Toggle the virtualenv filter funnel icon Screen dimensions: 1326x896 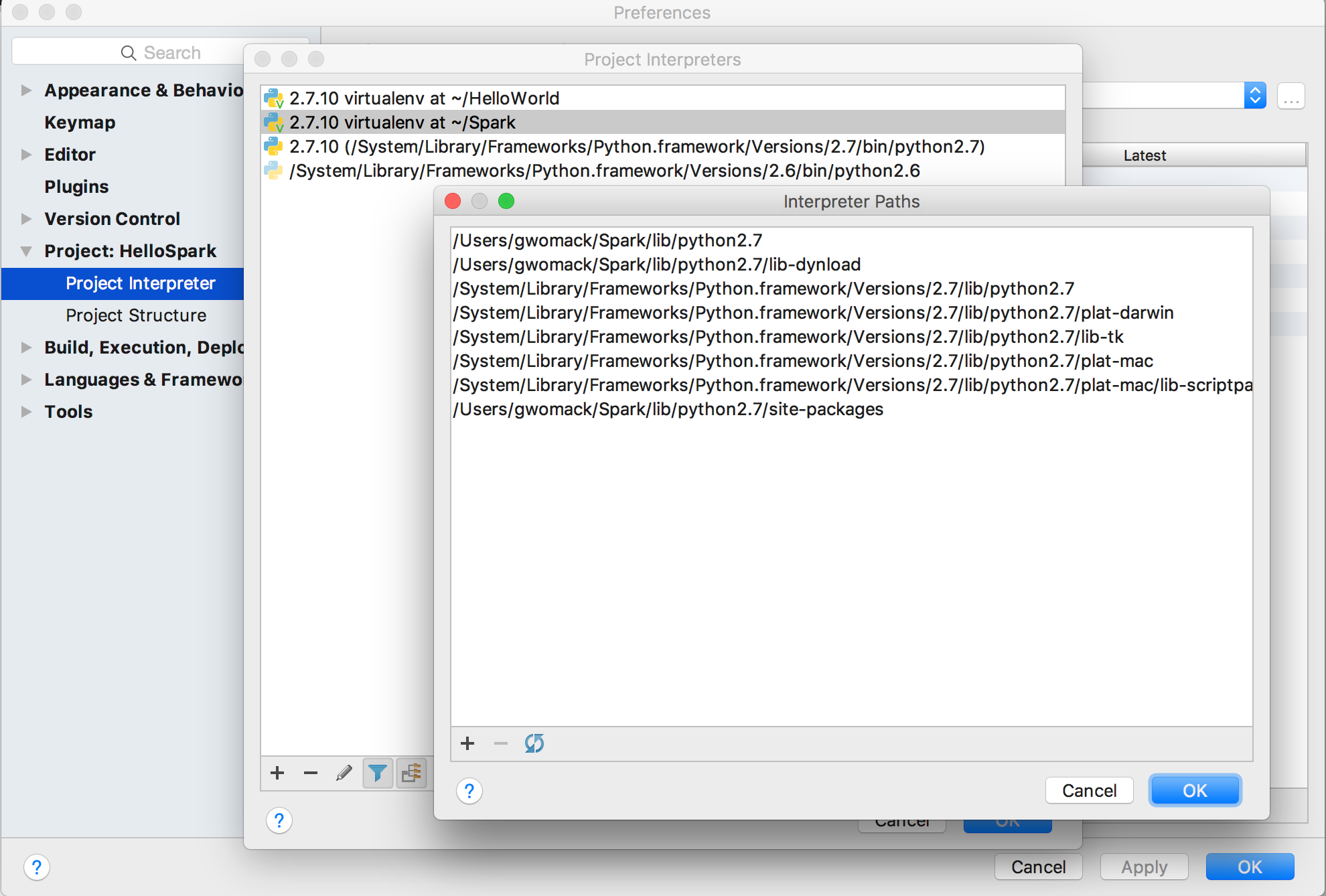click(x=378, y=773)
